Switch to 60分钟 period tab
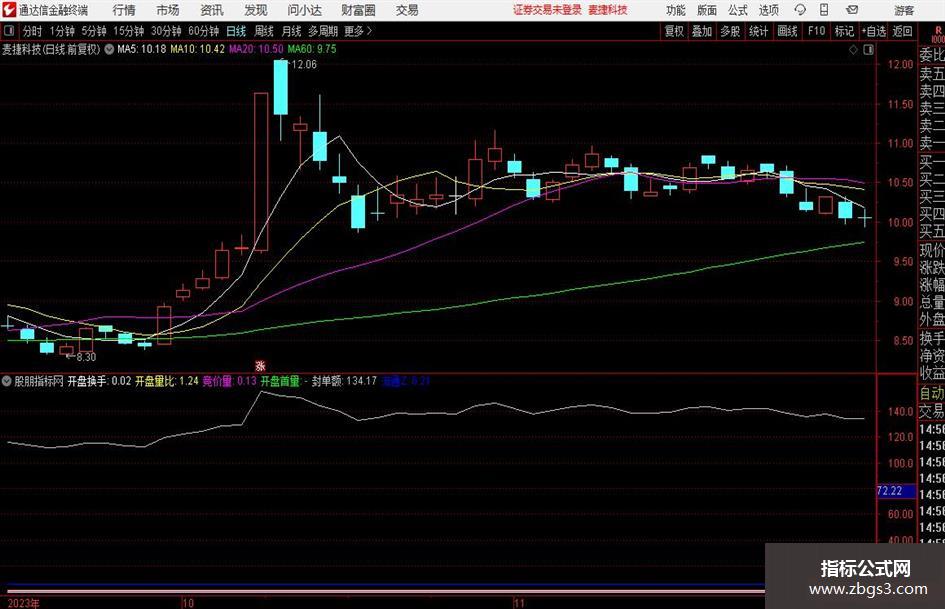This screenshot has height=609, width=945. 204,31
